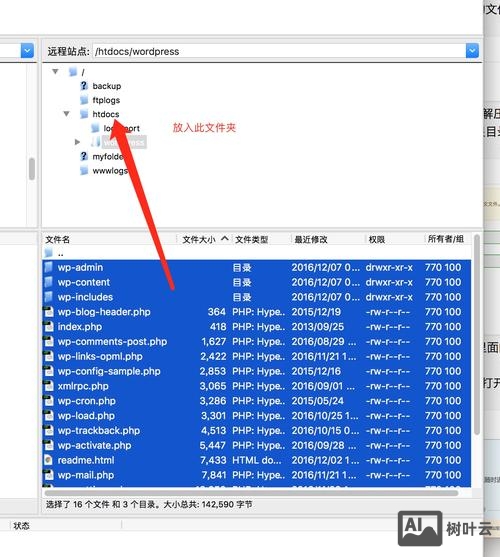Sort by 文件大小 column header
Viewport: 500px width, 557px height.
click(199, 239)
